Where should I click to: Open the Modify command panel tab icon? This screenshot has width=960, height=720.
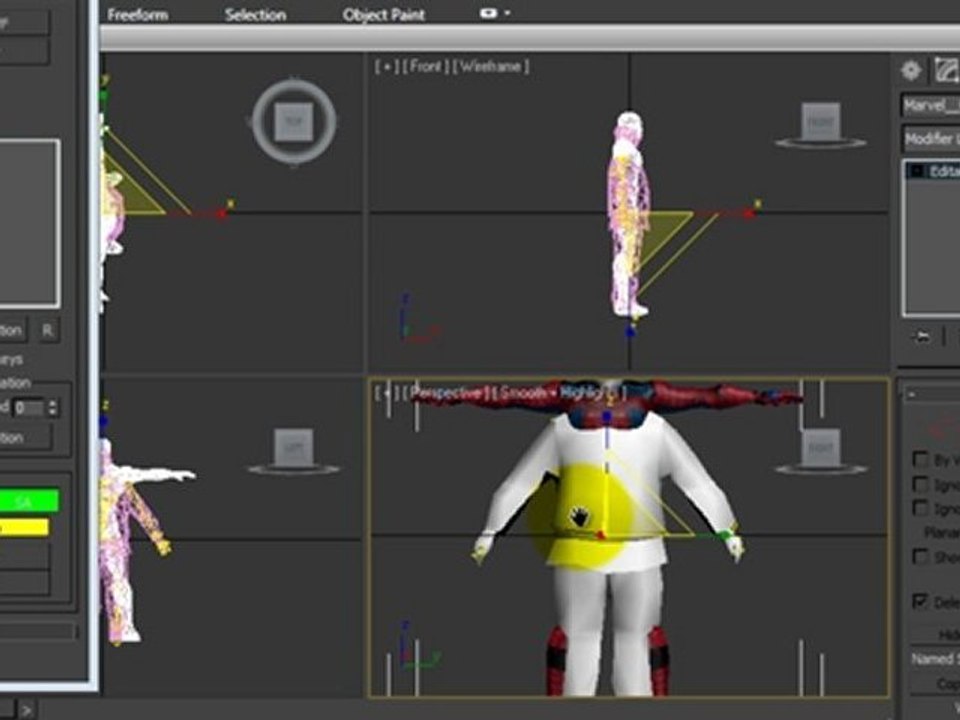[x=947, y=70]
